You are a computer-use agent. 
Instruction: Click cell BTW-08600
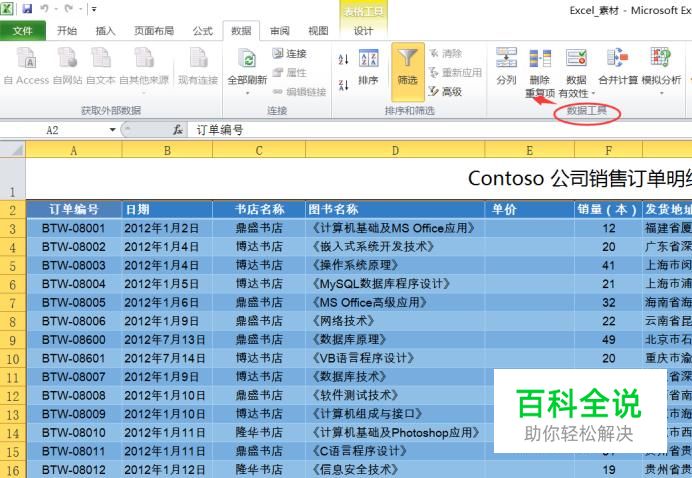(74, 340)
